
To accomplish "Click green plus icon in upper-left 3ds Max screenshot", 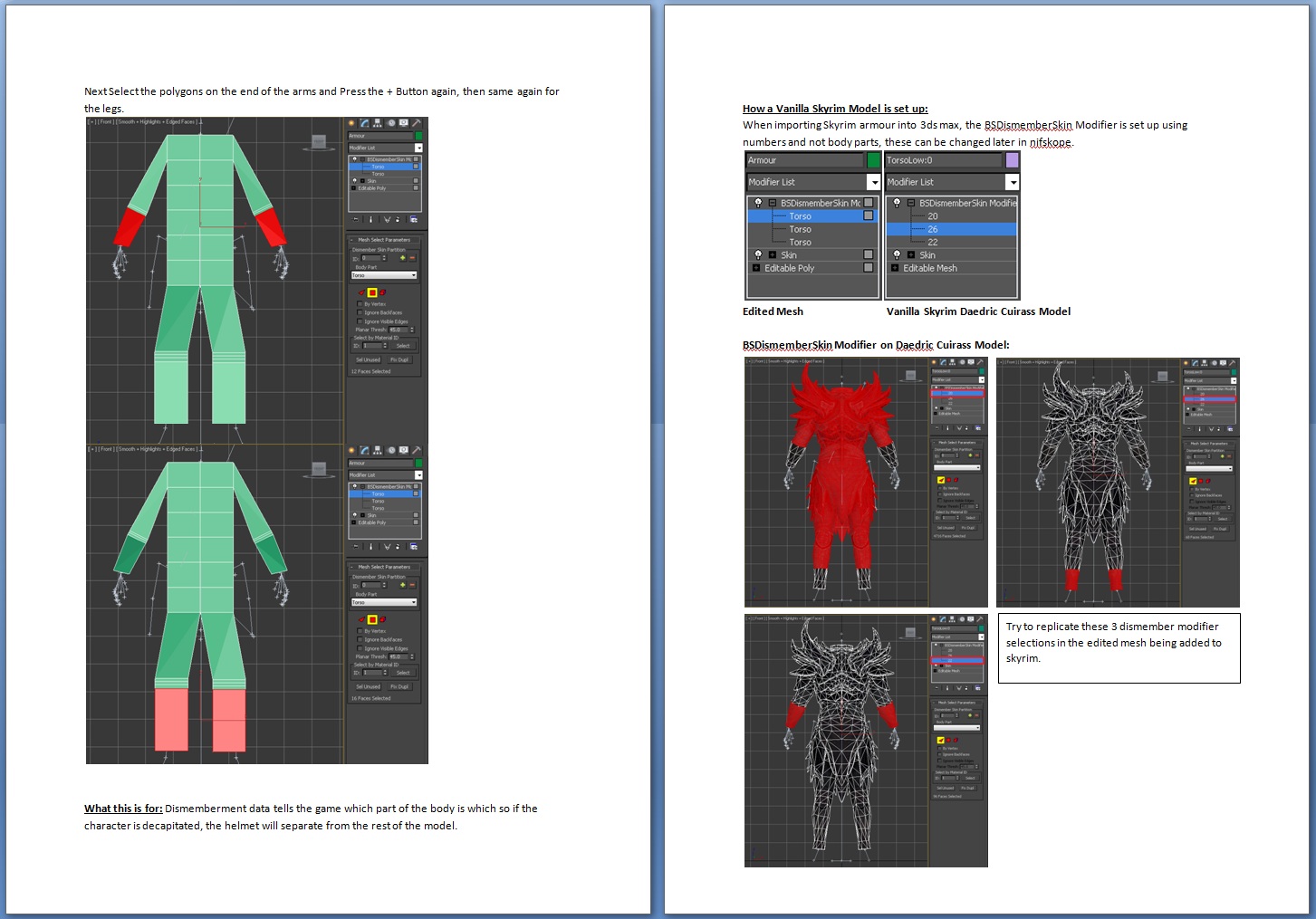I will click(402, 258).
